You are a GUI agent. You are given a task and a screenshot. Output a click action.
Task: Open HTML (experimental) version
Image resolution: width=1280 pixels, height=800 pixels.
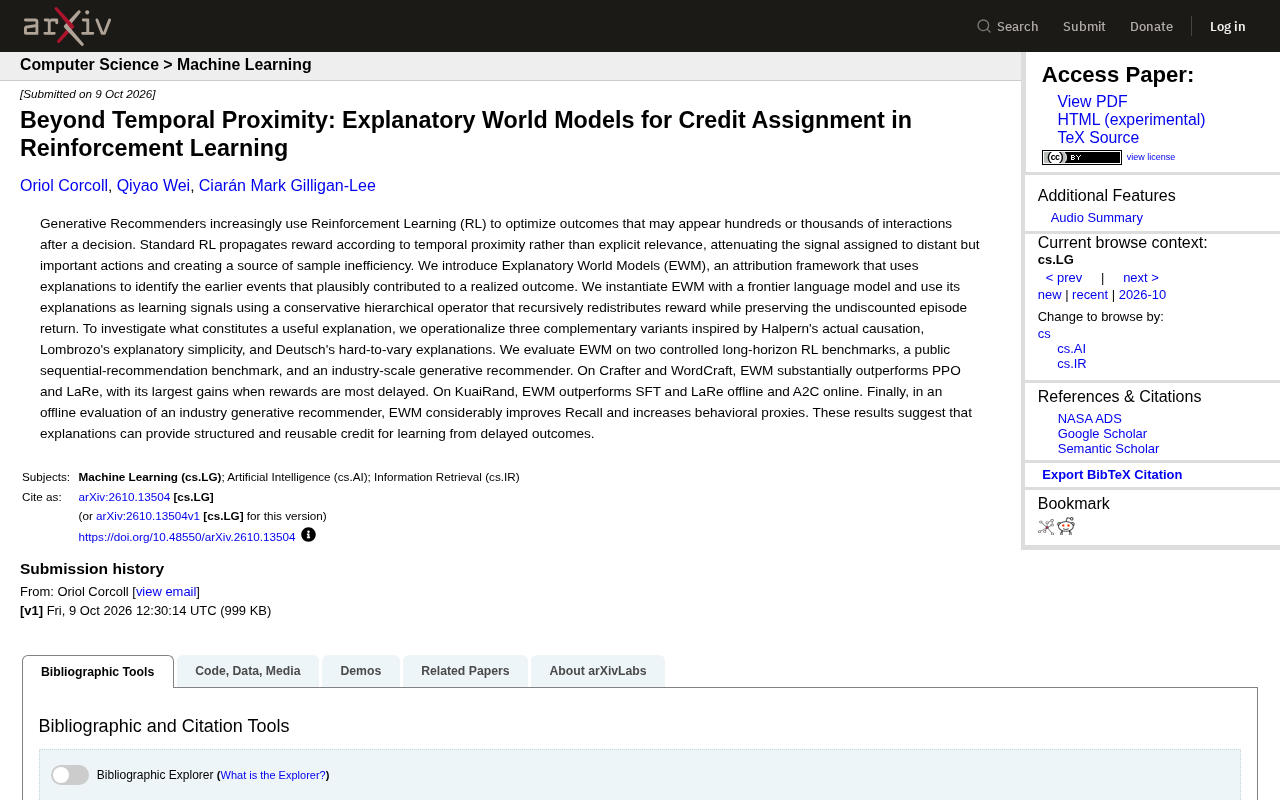coord(1131,120)
